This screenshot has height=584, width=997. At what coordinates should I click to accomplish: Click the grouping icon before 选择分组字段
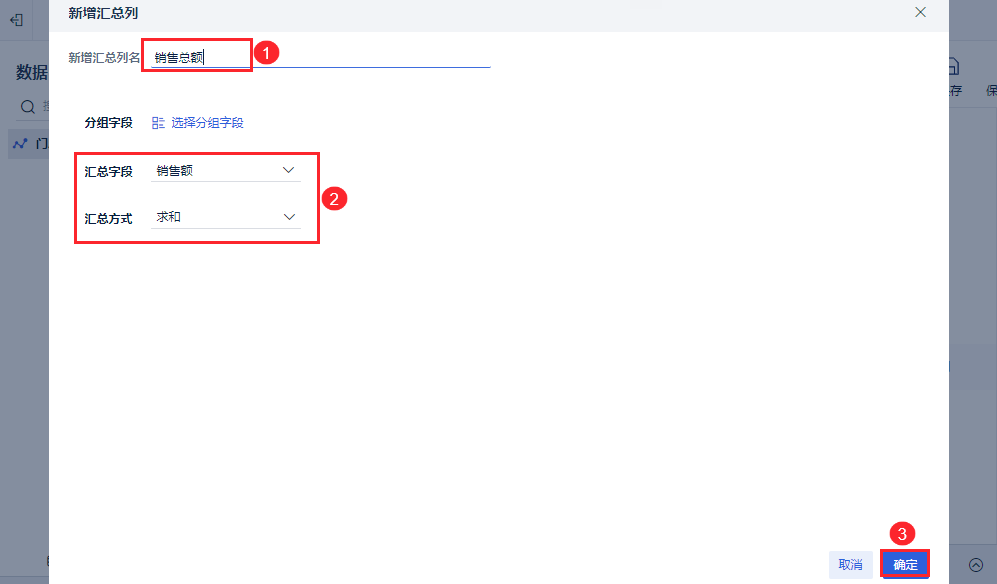tap(158, 123)
